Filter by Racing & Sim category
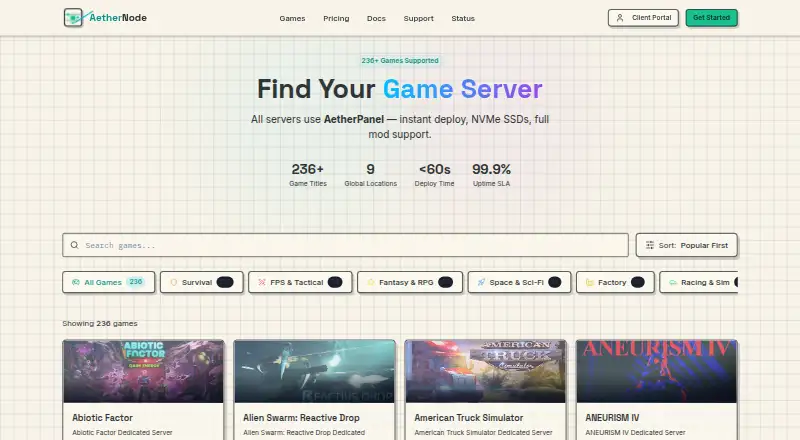The height and width of the screenshot is (440, 800). [x=698, y=282]
